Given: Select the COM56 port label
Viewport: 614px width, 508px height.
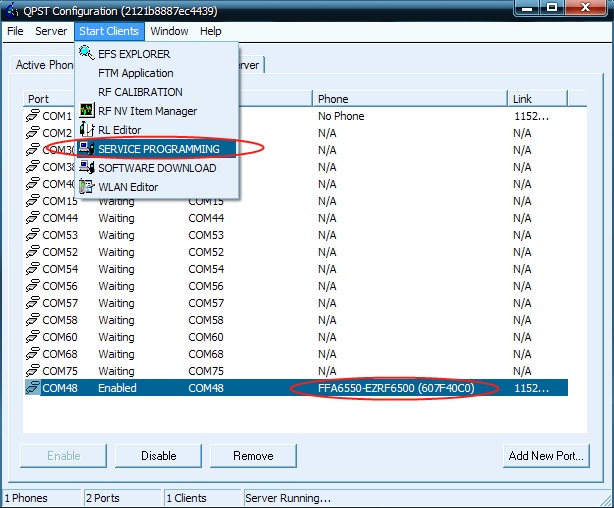Looking at the screenshot, I should click(x=60, y=286).
